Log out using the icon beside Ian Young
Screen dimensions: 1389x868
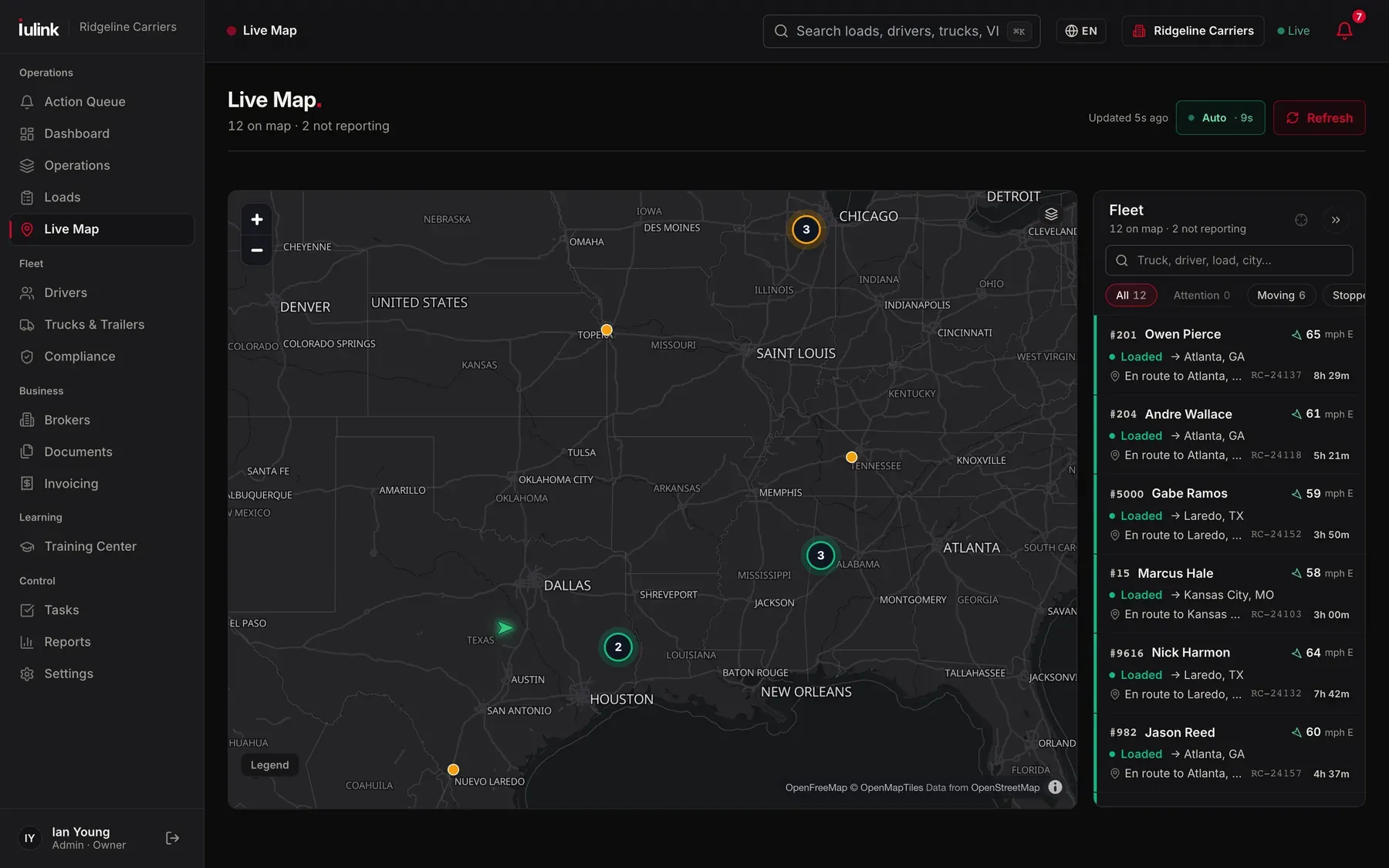point(173,838)
